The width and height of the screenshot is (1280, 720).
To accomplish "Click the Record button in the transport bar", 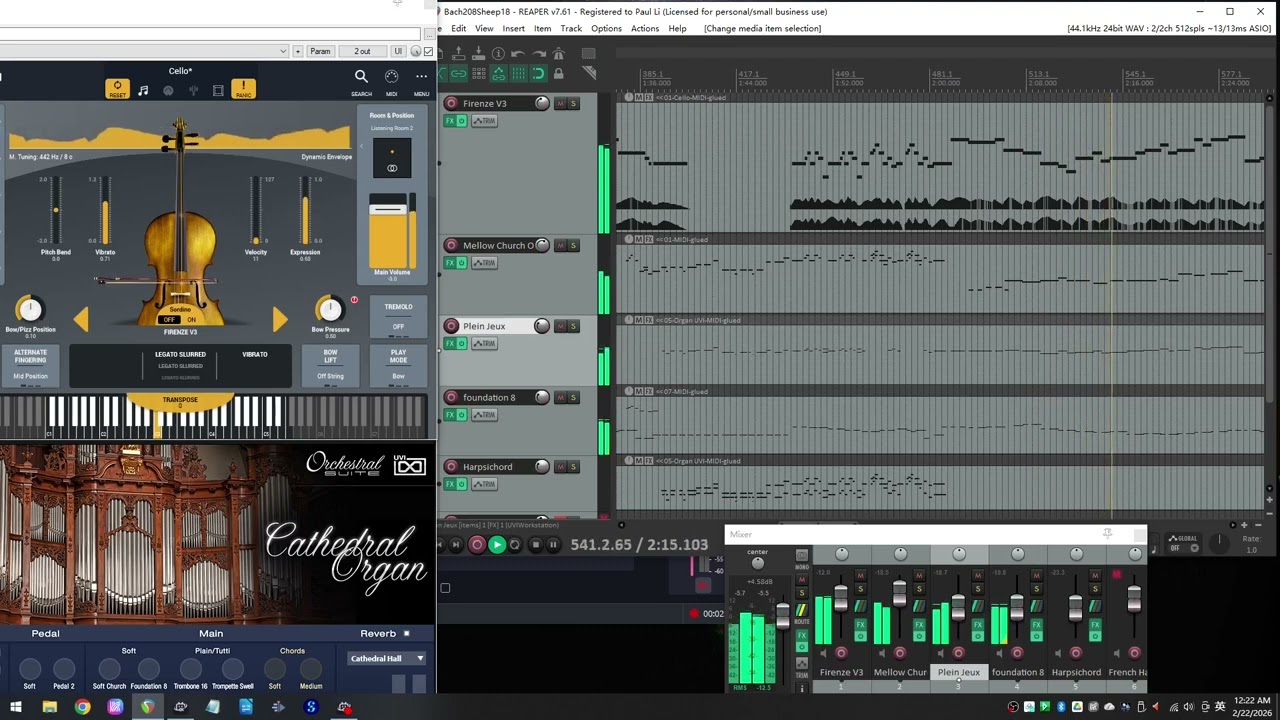I will coord(477,545).
